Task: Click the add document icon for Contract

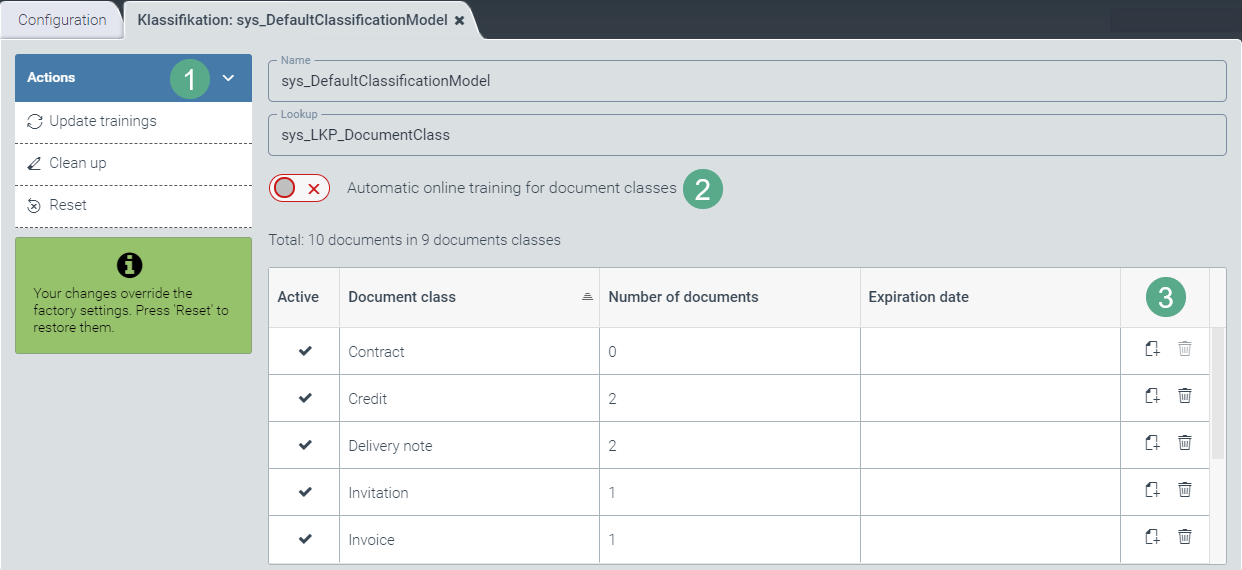Action: [x=1151, y=349]
